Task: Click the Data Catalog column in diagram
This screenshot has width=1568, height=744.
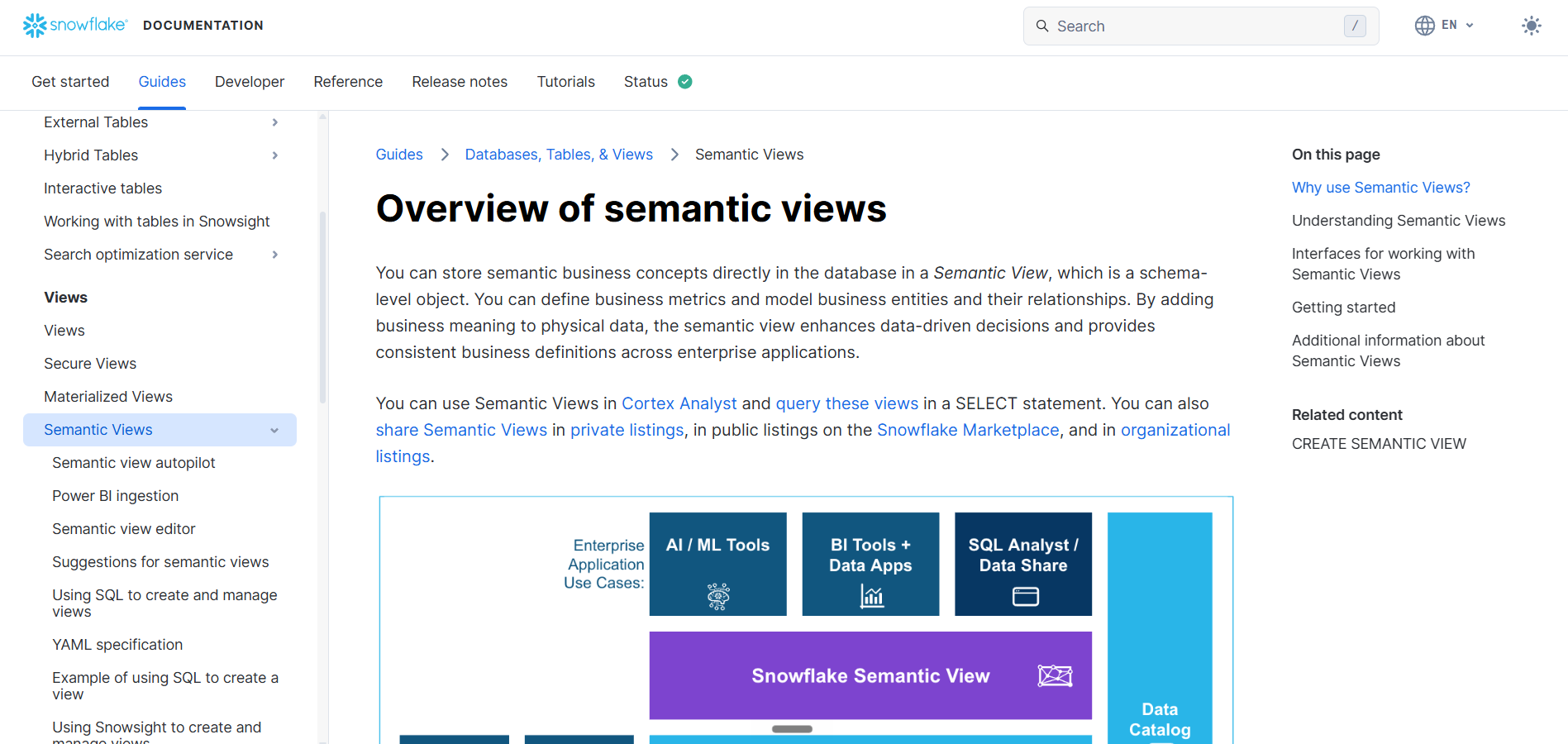Action: [1160, 628]
